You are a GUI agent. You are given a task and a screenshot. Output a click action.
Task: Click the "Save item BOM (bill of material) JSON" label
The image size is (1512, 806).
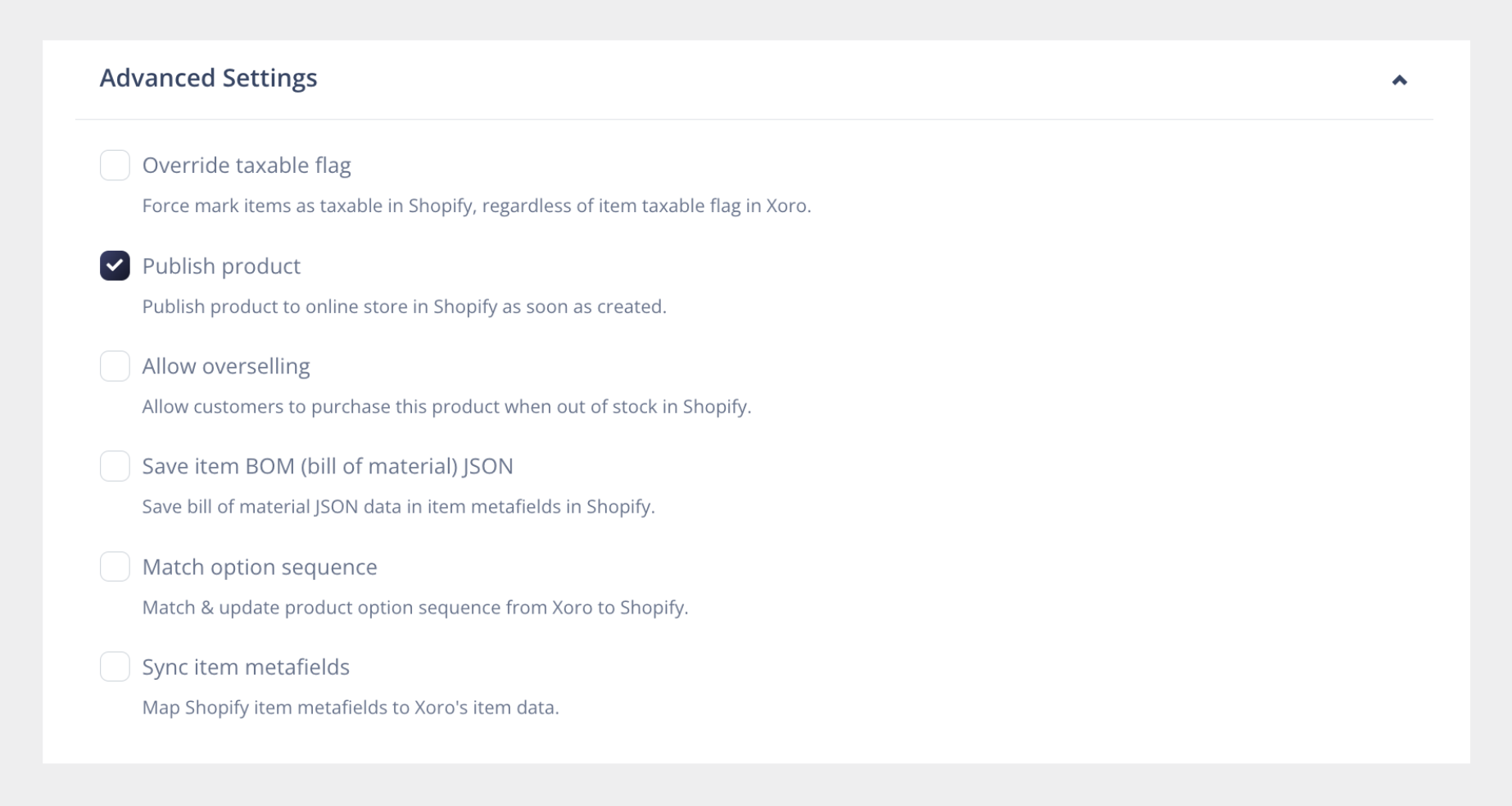click(x=328, y=466)
